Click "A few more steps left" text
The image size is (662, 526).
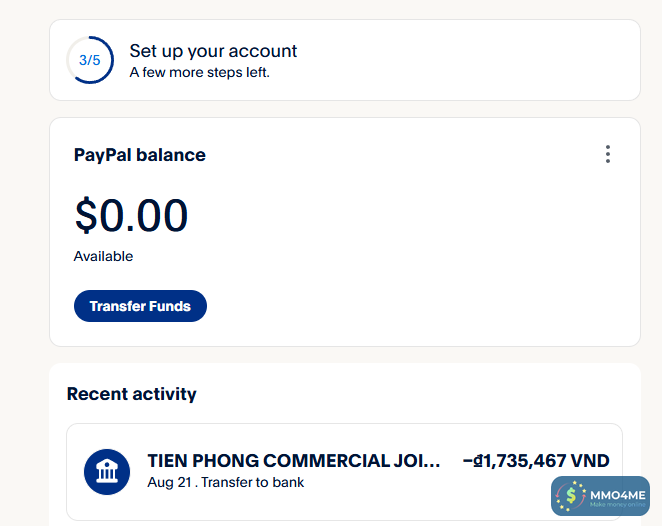pyautogui.click(x=199, y=72)
